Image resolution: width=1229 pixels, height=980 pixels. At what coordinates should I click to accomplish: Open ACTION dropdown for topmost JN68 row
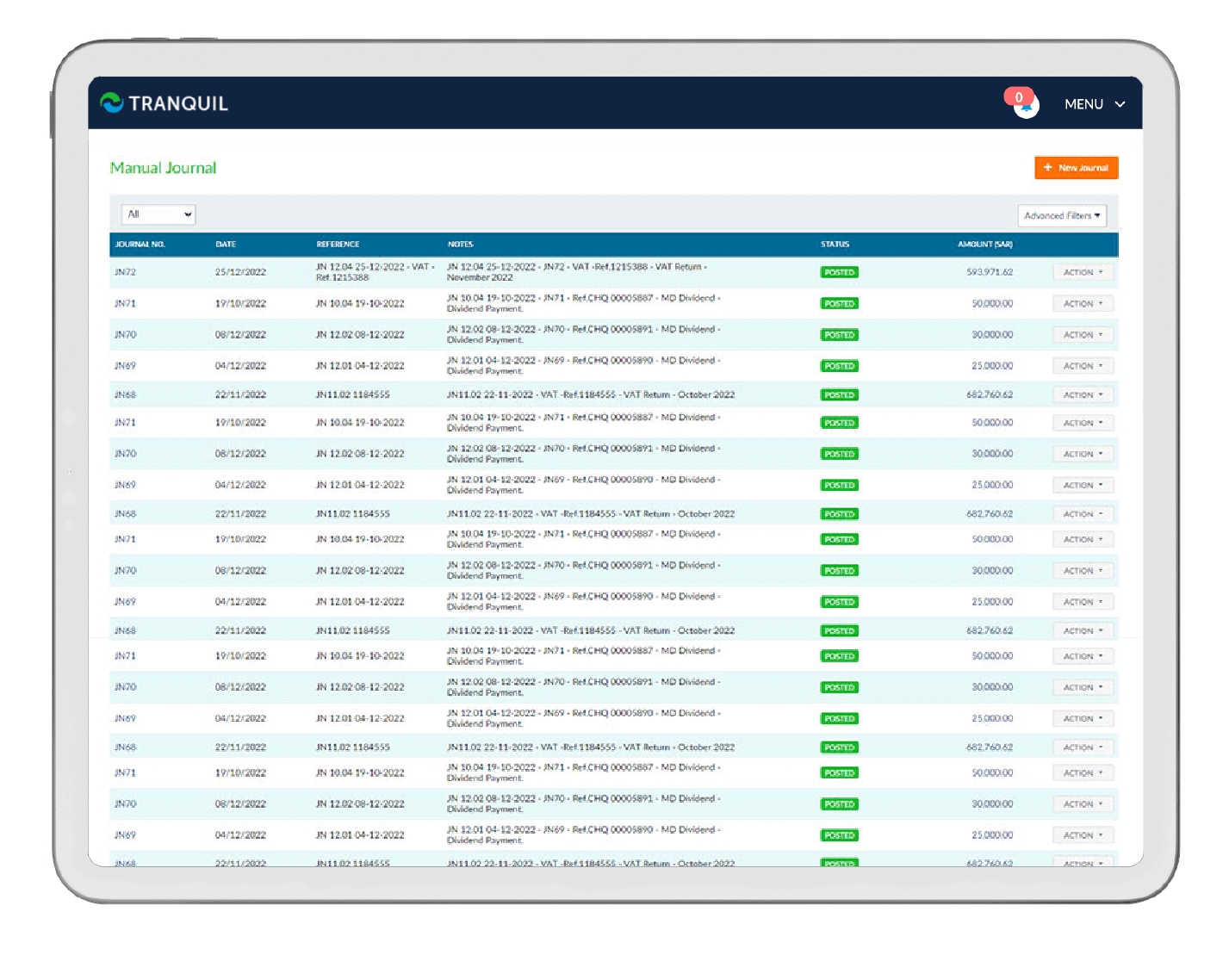(x=1083, y=394)
